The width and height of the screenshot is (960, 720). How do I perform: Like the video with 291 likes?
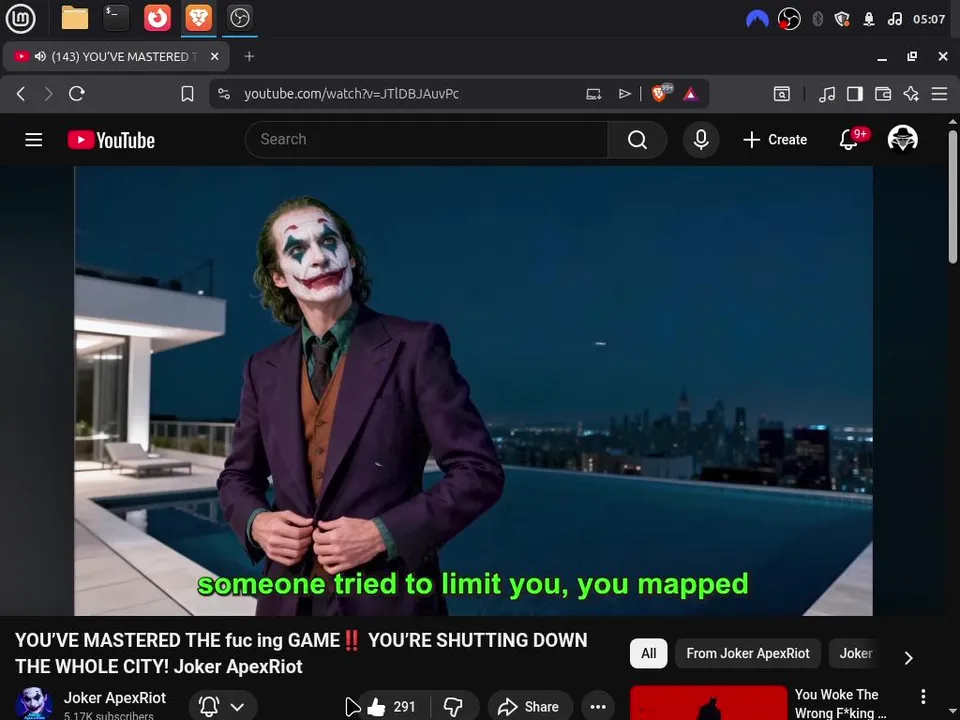393,707
